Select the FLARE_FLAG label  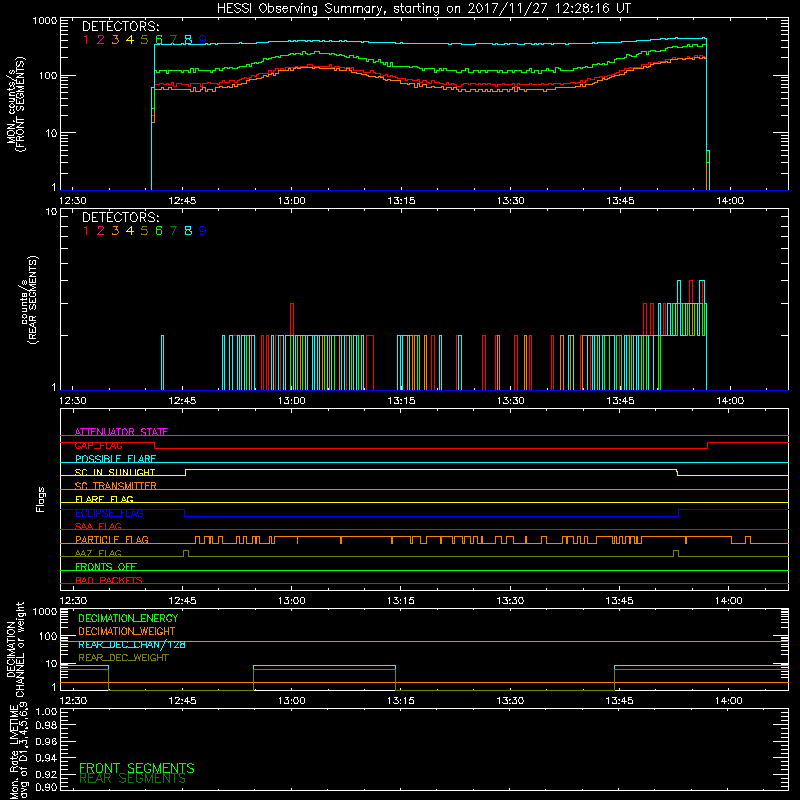pos(104,499)
